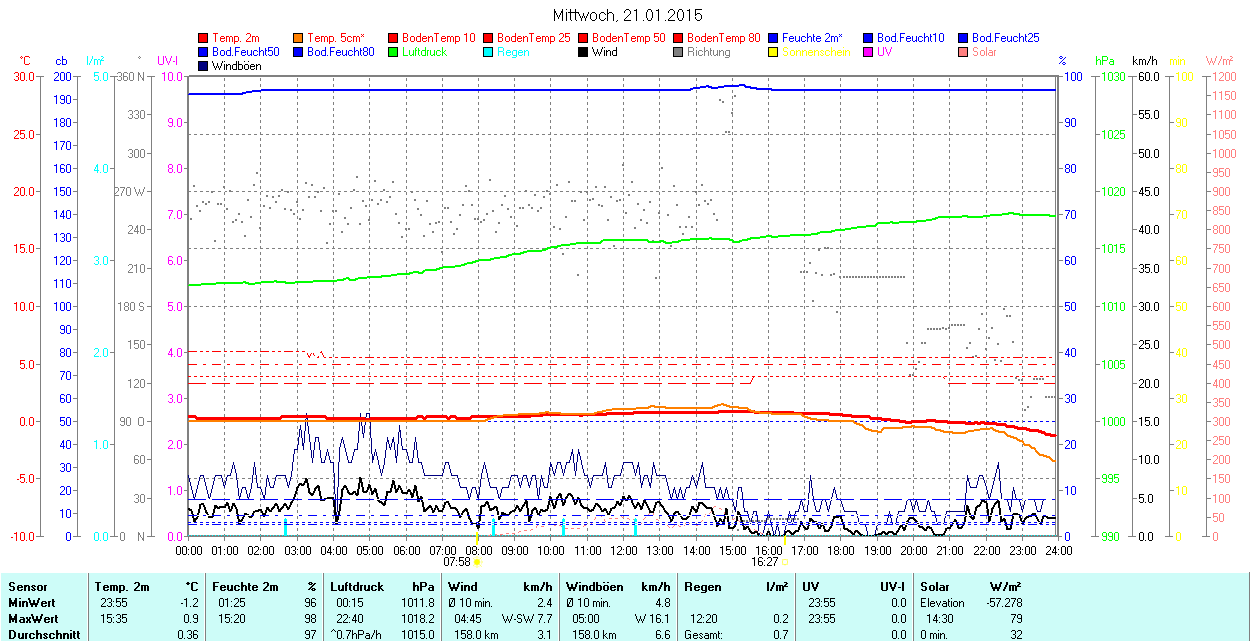Click the 16:27 sunset time marker
This screenshot has height=641, width=1250.
[765, 562]
